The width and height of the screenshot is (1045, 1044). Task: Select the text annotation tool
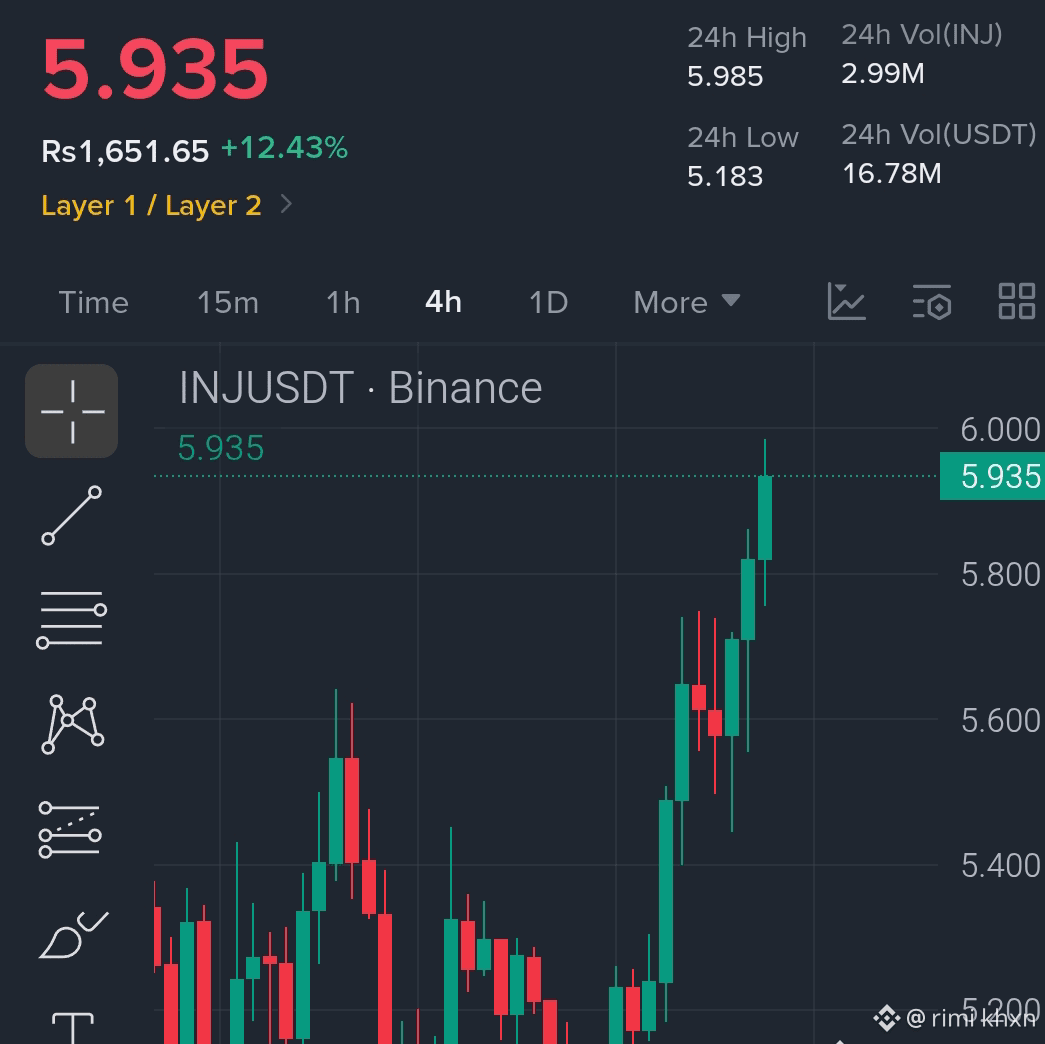point(73,1027)
